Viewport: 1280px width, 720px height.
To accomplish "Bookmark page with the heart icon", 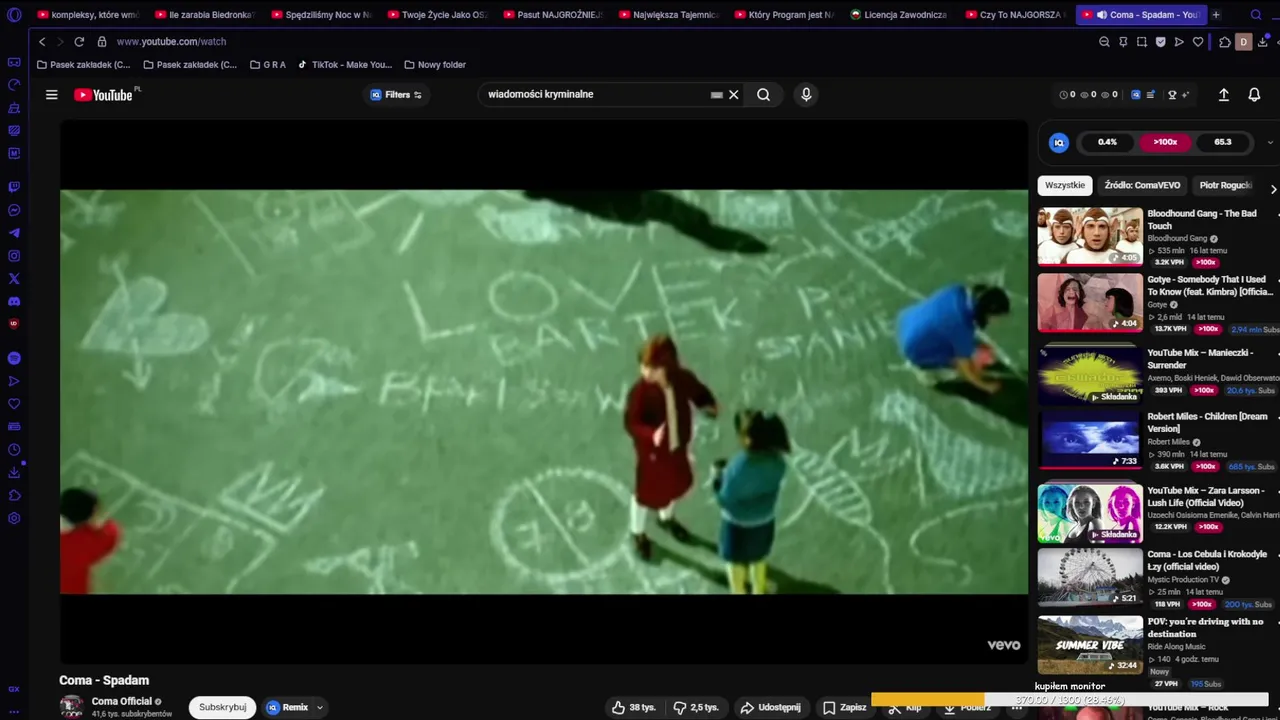I will pos(1198,42).
